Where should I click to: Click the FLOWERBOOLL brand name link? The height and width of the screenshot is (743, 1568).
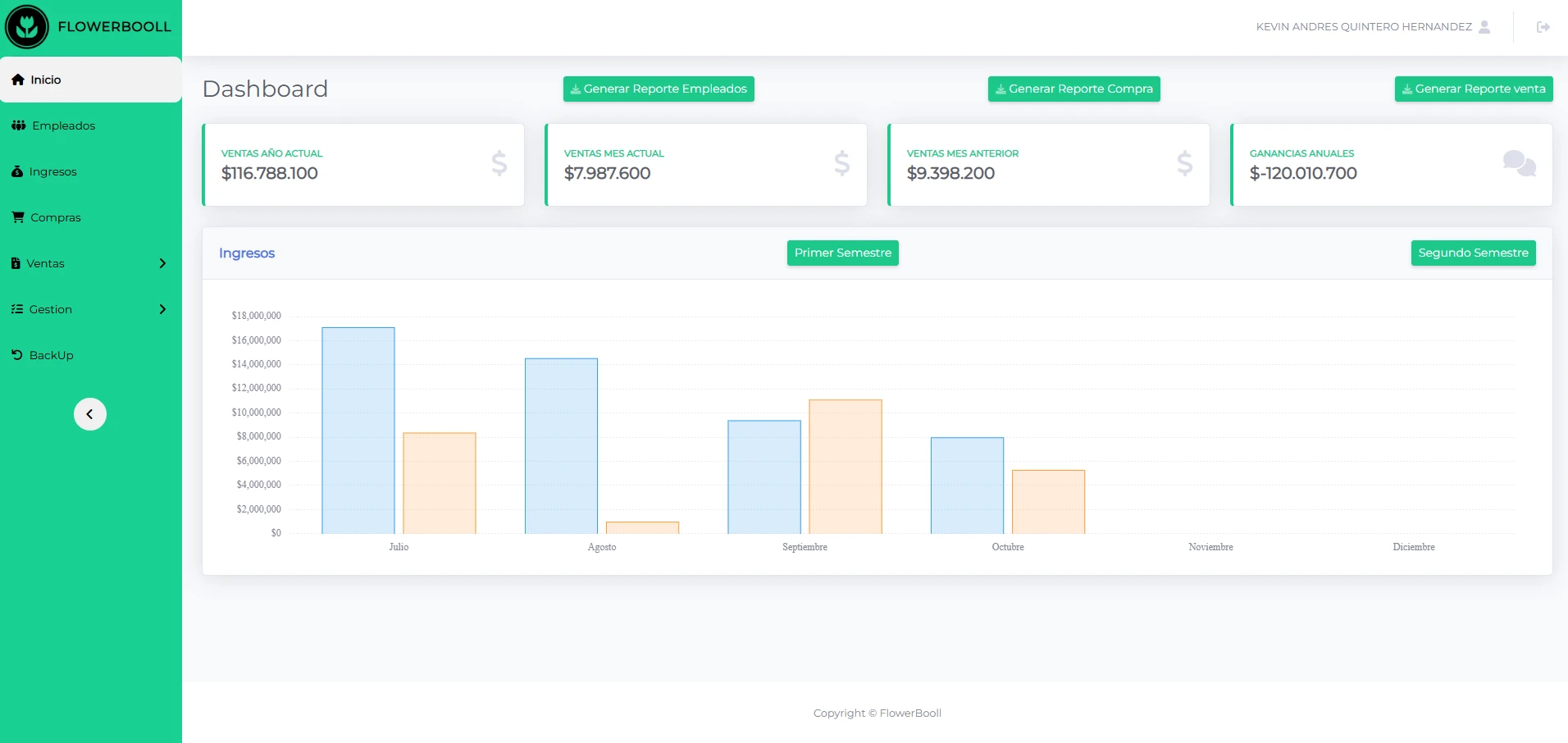click(115, 27)
